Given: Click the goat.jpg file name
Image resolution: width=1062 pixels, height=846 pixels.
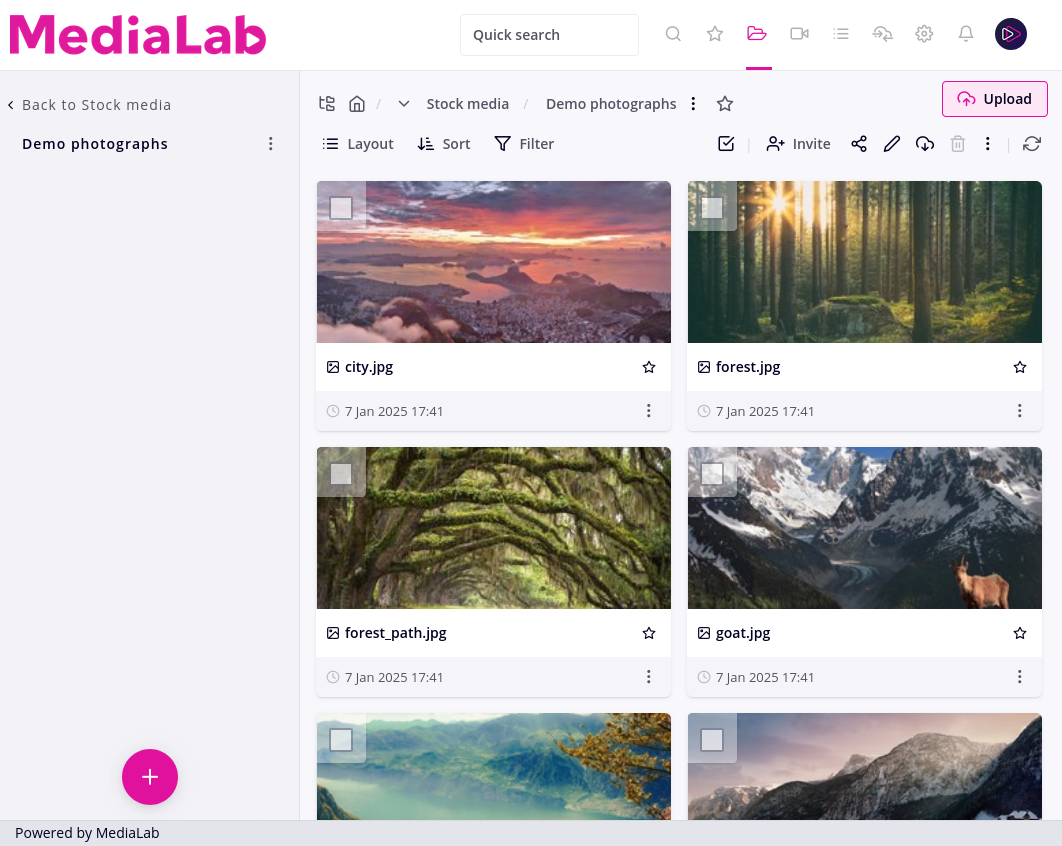Looking at the screenshot, I should 743,633.
